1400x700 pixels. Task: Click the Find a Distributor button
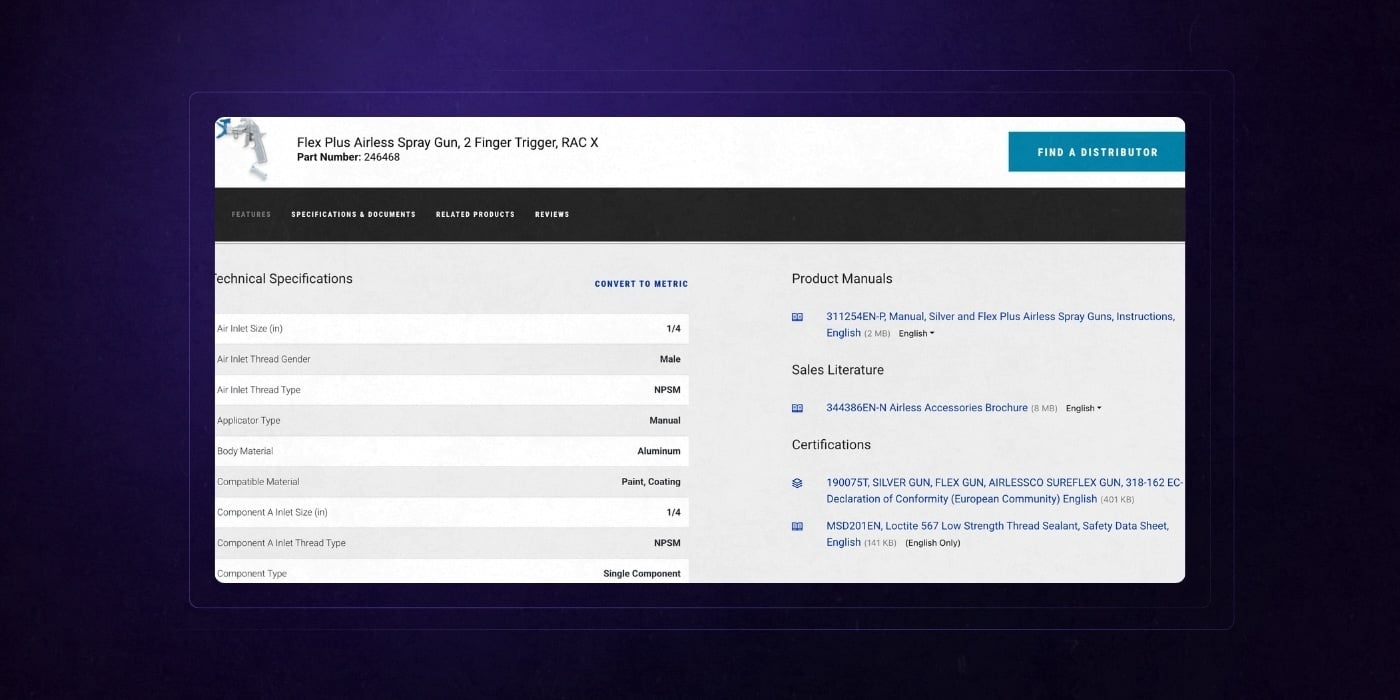(1097, 152)
